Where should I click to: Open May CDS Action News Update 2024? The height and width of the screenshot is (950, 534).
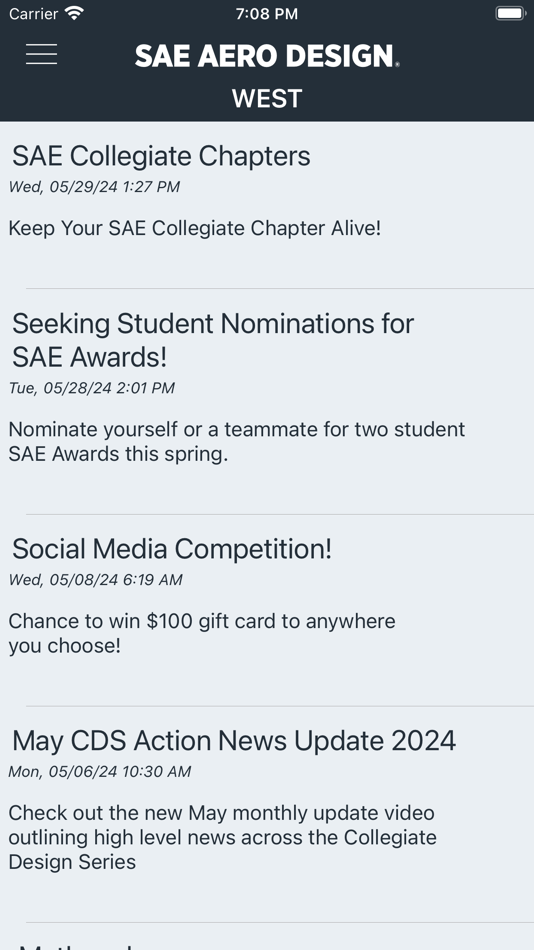coord(234,740)
